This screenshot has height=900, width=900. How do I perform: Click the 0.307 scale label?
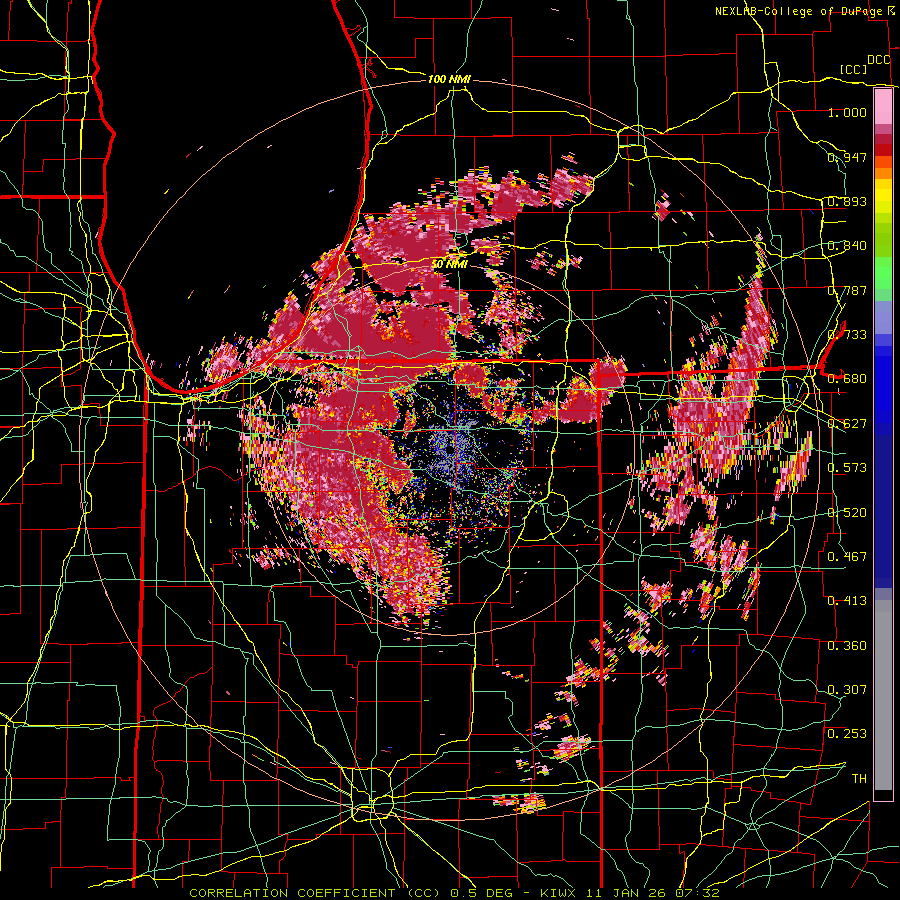pyautogui.click(x=847, y=689)
